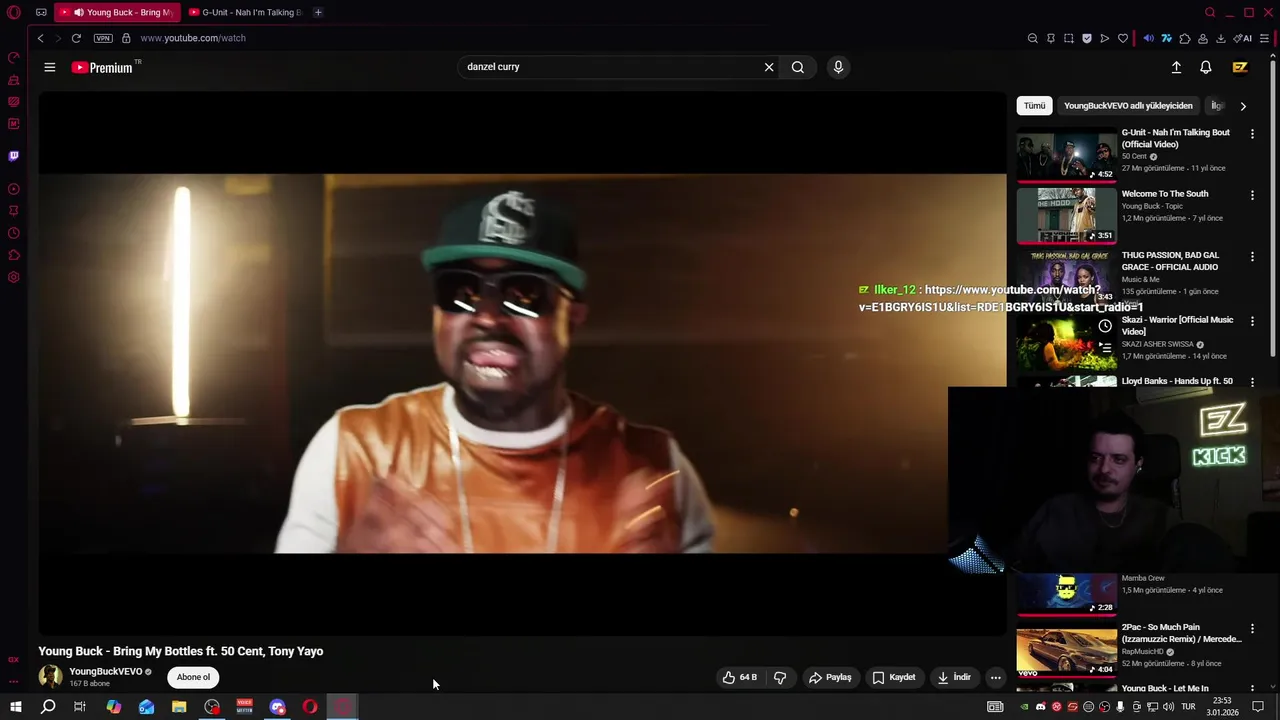1280x720 pixels.
Task: Open the ad blocker shield icon
Action: click(1086, 38)
